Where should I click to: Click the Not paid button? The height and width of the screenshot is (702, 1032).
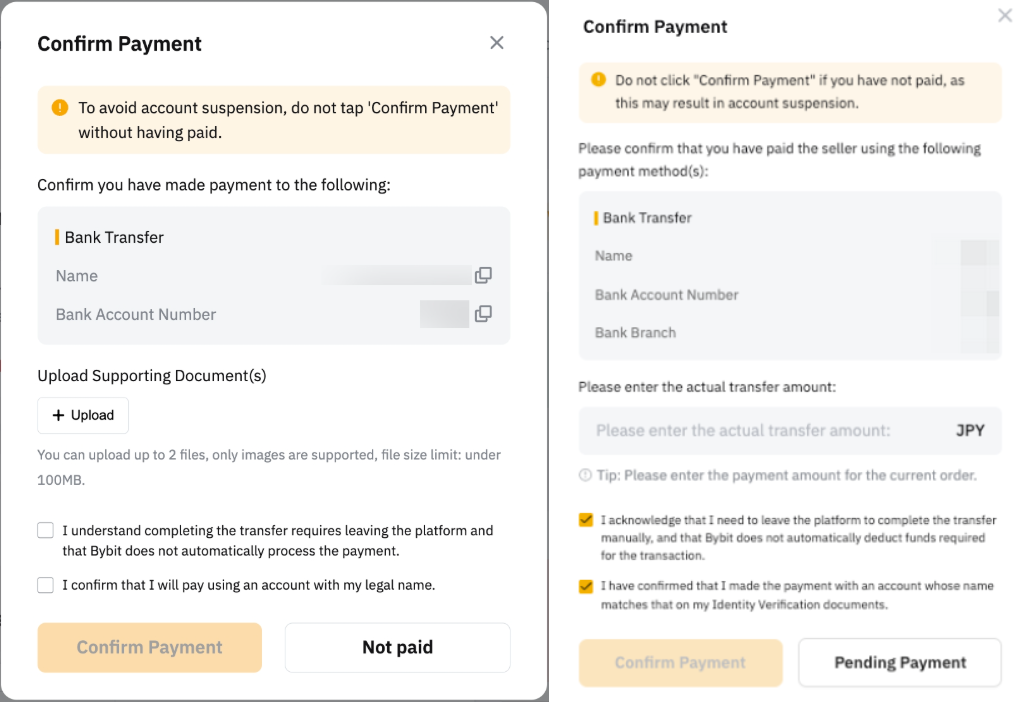click(x=397, y=647)
